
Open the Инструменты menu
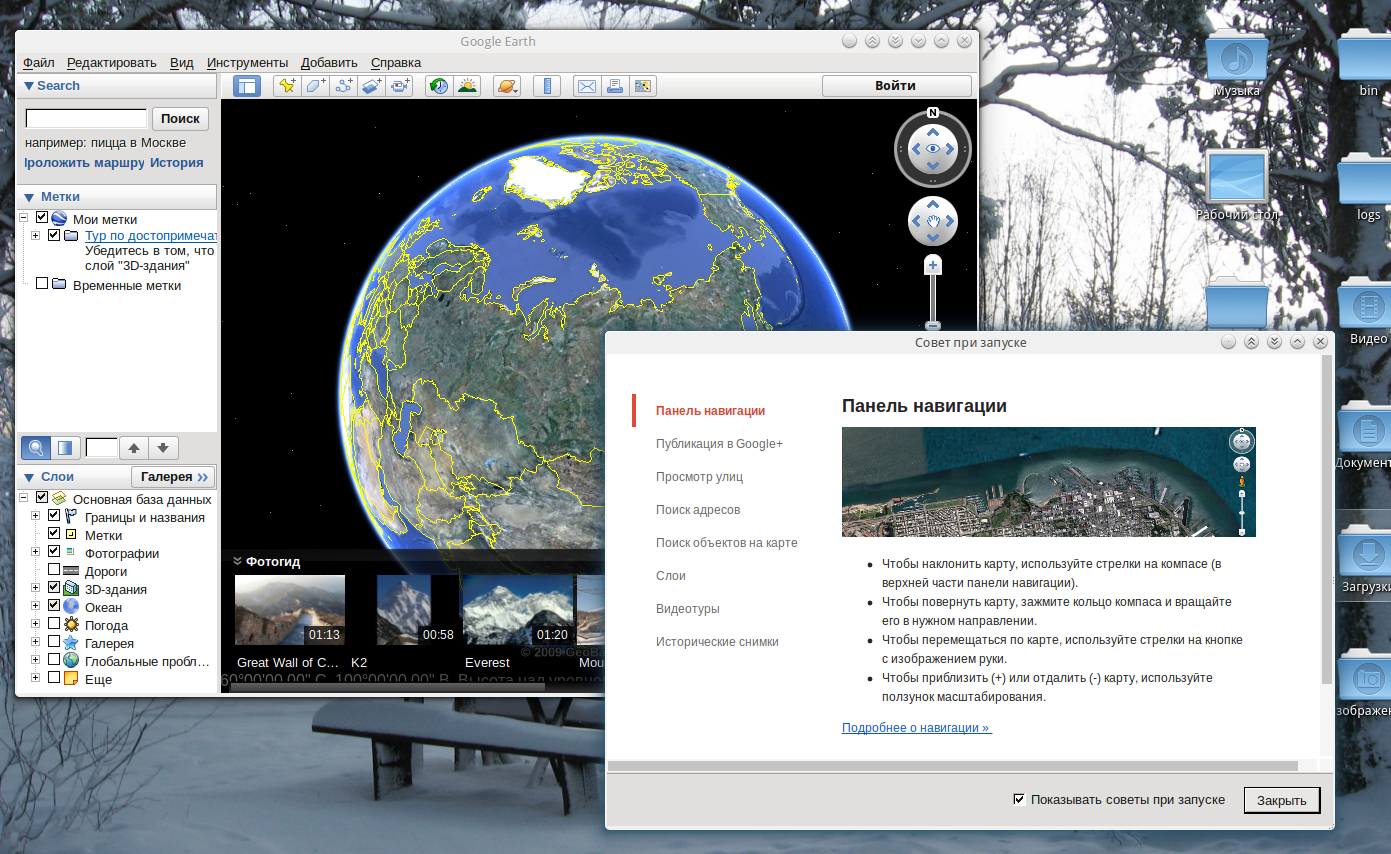247,63
